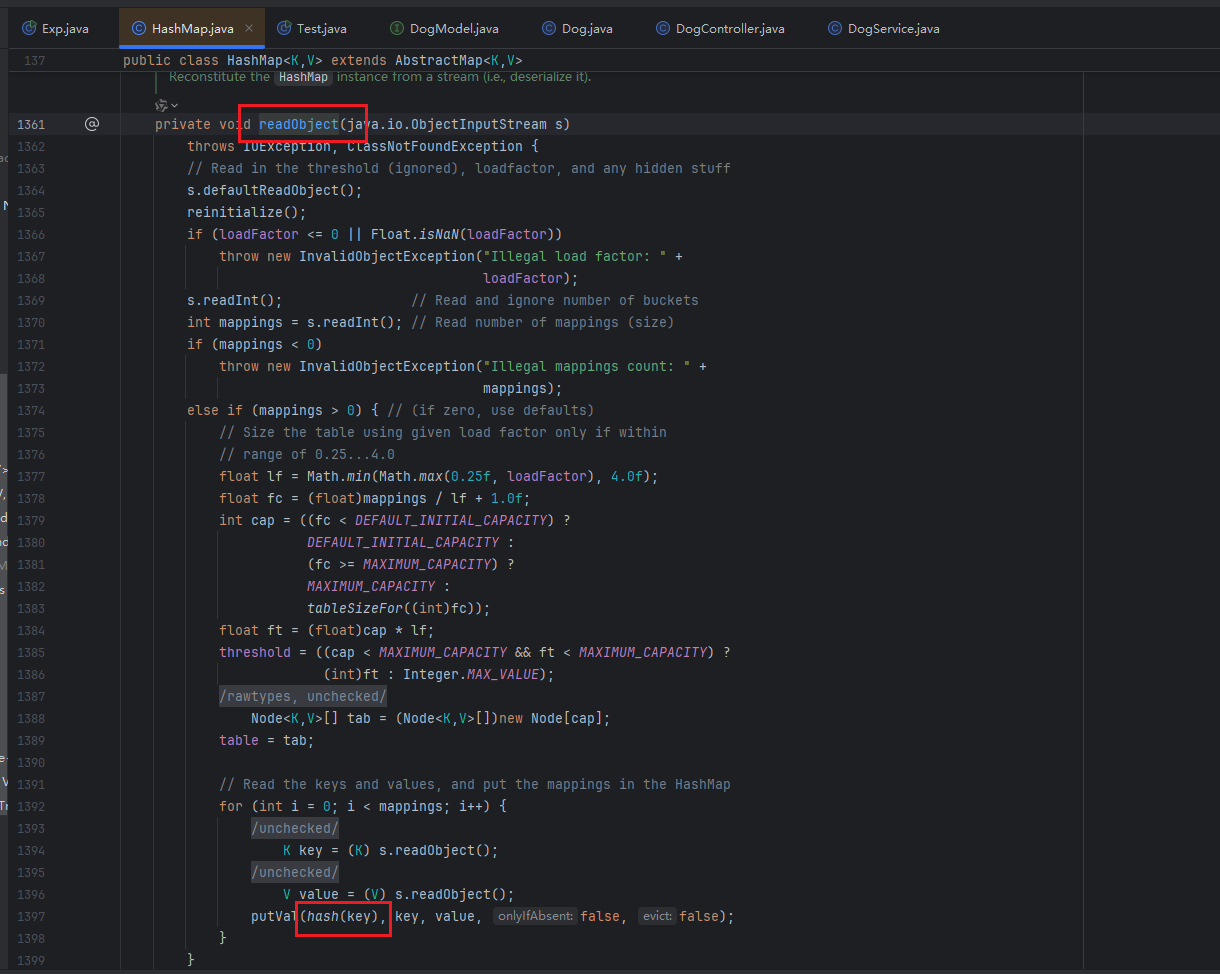This screenshot has width=1220, height=974.
Task: Open the DogController.java tab
Action: (x=729, y=29)
